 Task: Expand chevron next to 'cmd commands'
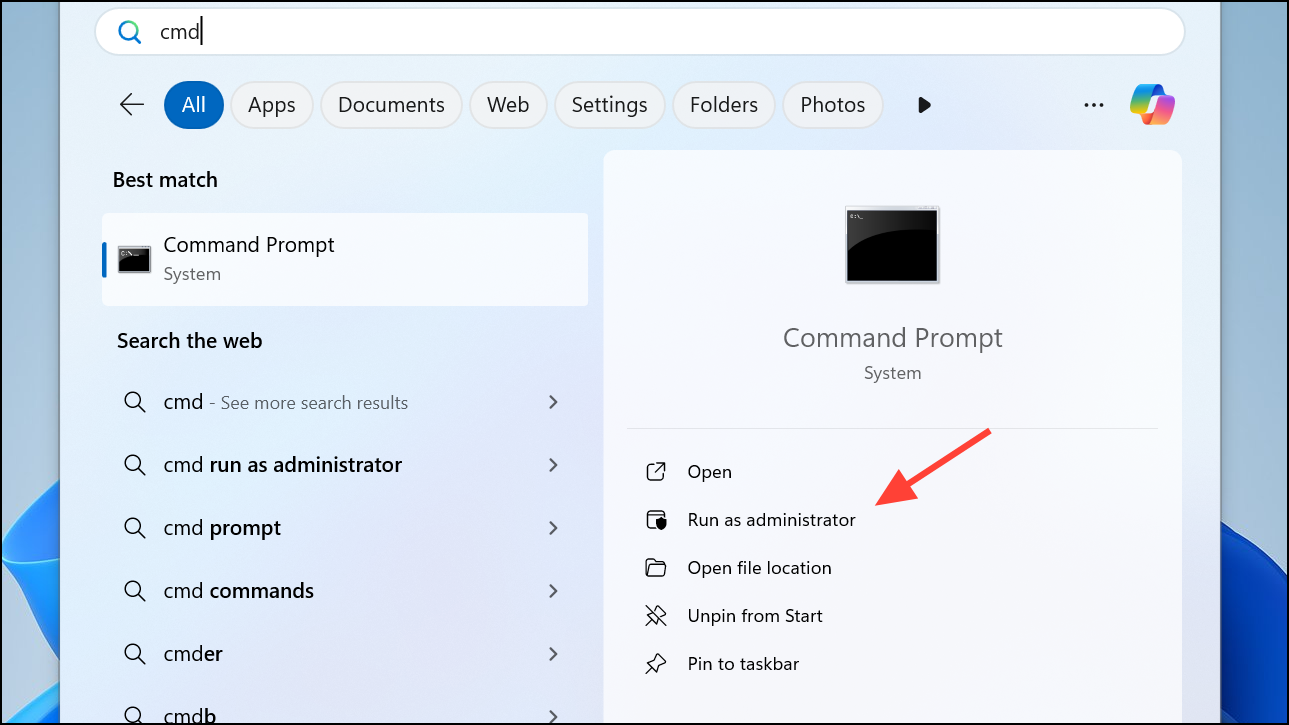pos(553,591)
